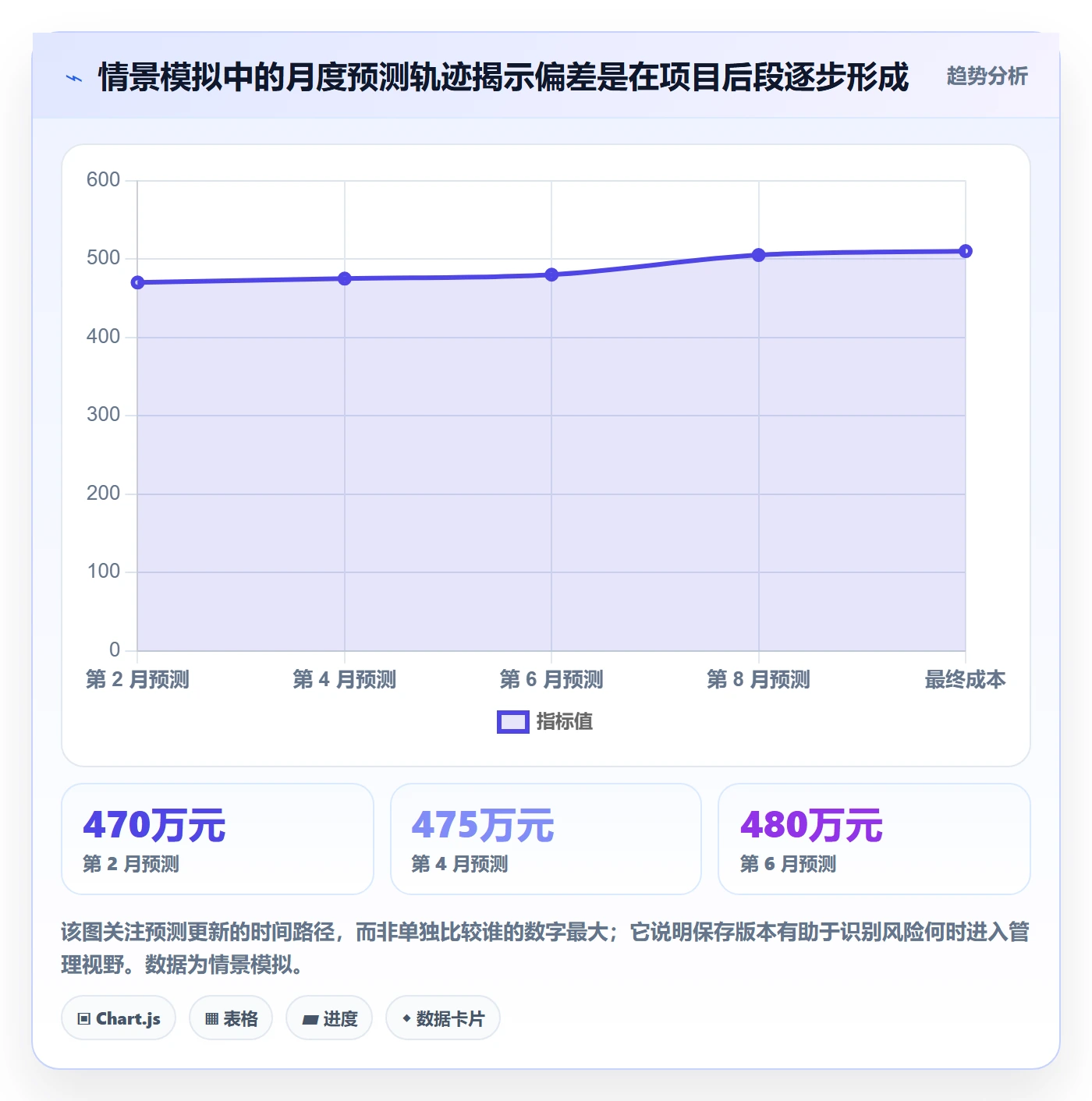Click the chart title heading text
This screenshot has height=1101, width=1092.
[503, 77]
